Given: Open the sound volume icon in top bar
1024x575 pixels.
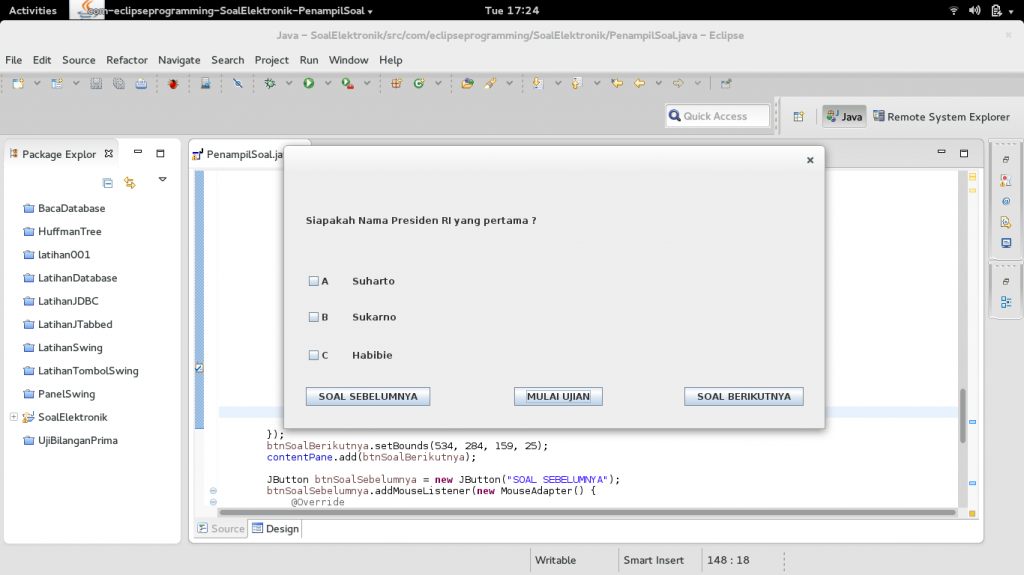Looking at the screenshot, I should [x=974, y=10].
